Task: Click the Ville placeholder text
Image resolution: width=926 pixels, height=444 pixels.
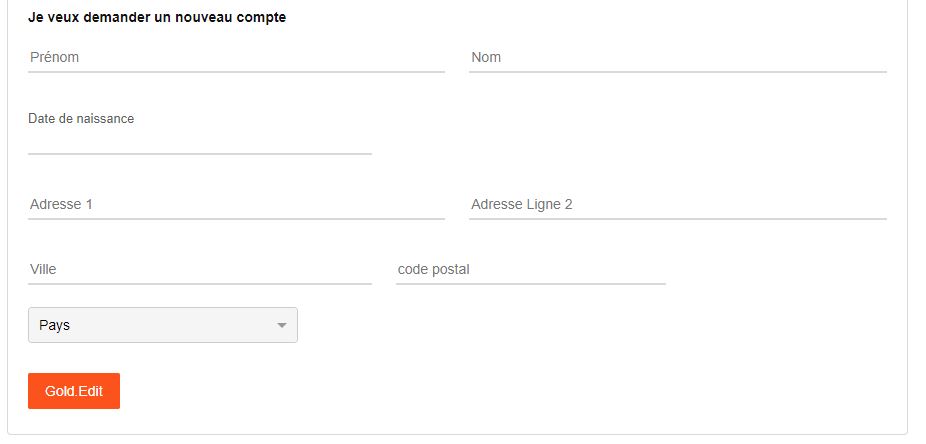Action: point(43,270)
